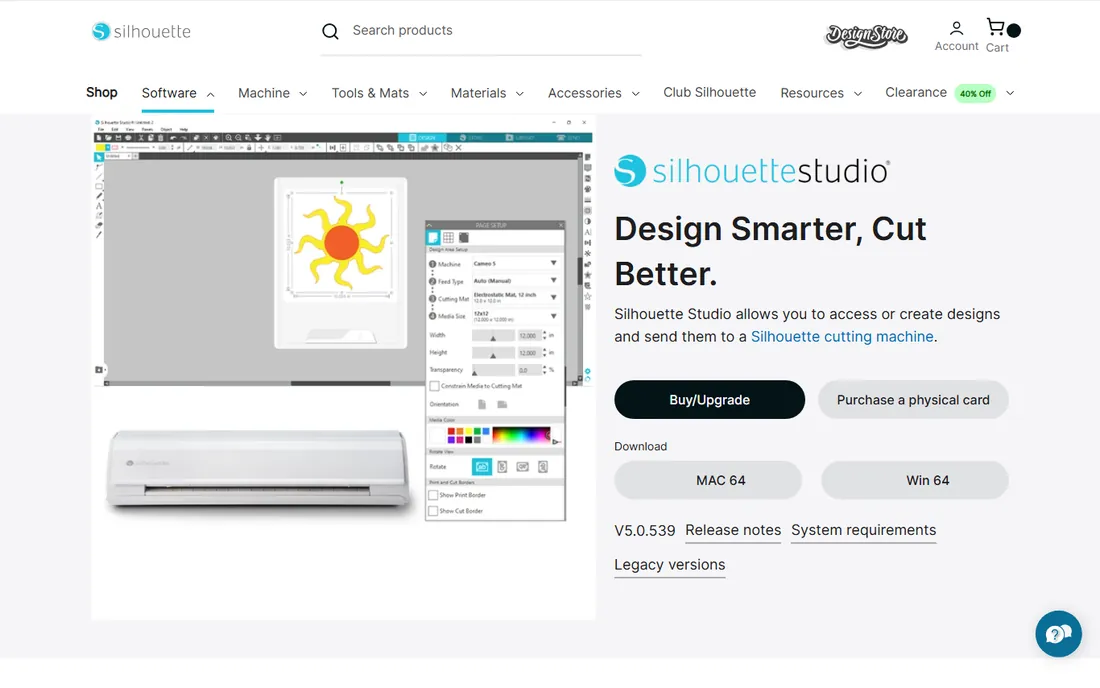This screenshot has height=688, width=1100.
Task: Open the Release notes link
Action: (733, 531)
